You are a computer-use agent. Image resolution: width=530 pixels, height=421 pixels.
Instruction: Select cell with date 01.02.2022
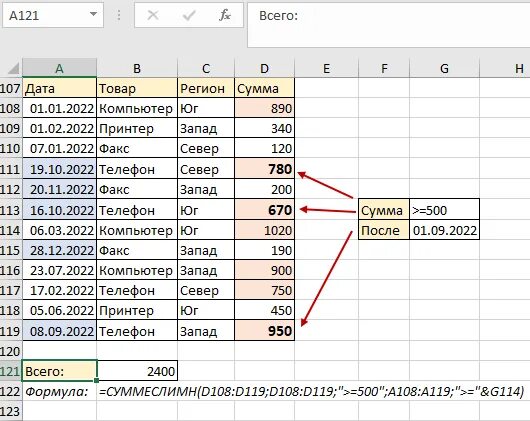[59, 128]
